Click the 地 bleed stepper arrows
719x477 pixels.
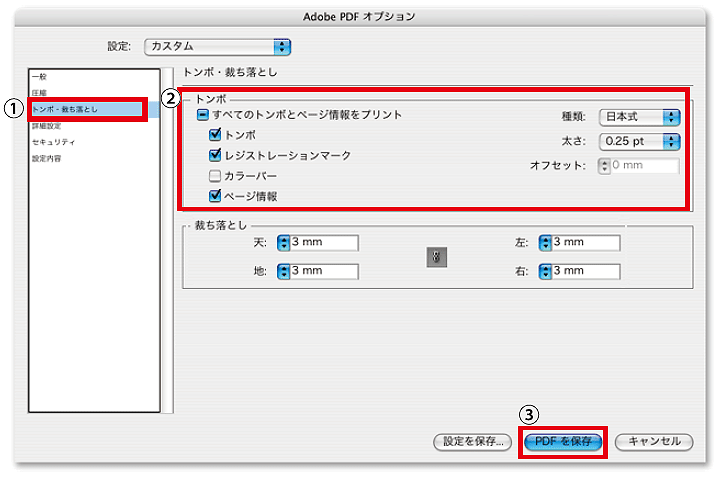[284, 272]
